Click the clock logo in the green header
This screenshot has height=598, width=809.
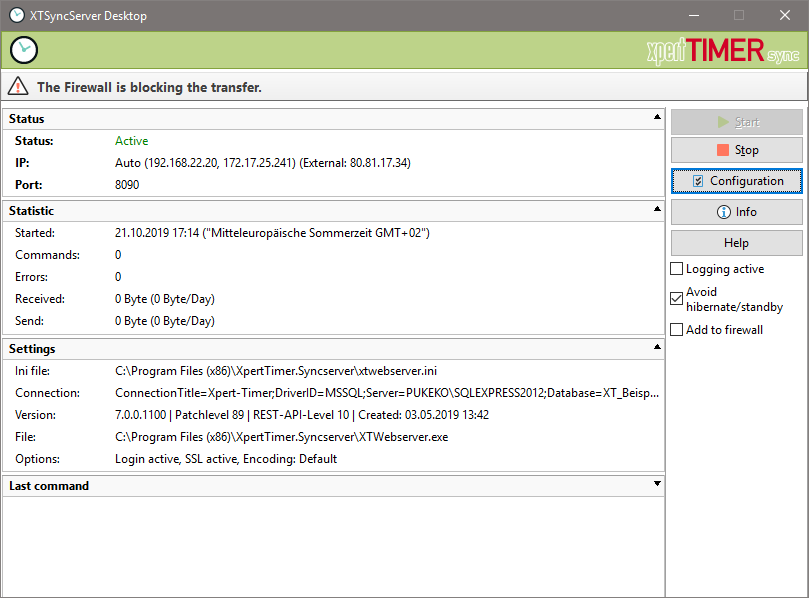24,50
